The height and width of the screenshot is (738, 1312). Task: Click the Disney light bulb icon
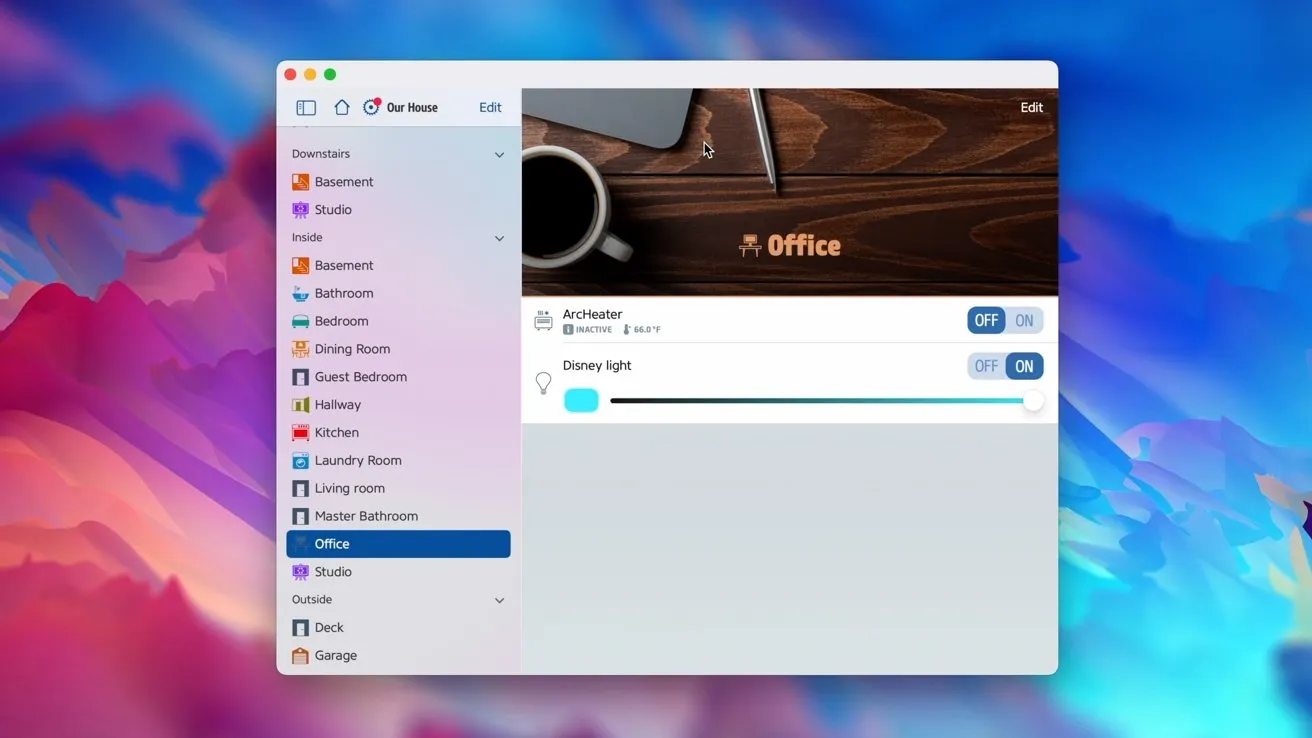click(543, 383)
